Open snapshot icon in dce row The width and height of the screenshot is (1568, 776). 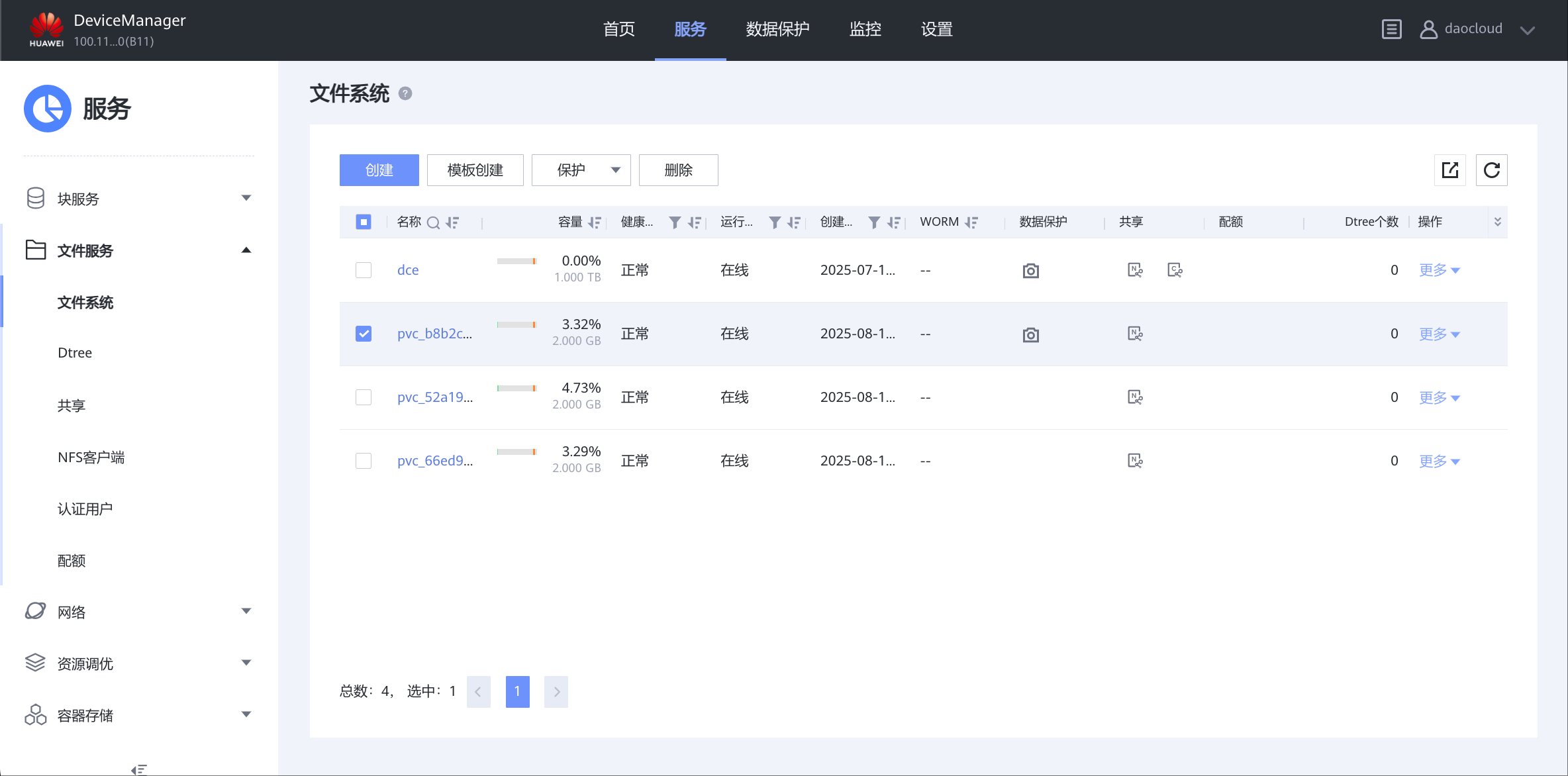coord(1030,270)
